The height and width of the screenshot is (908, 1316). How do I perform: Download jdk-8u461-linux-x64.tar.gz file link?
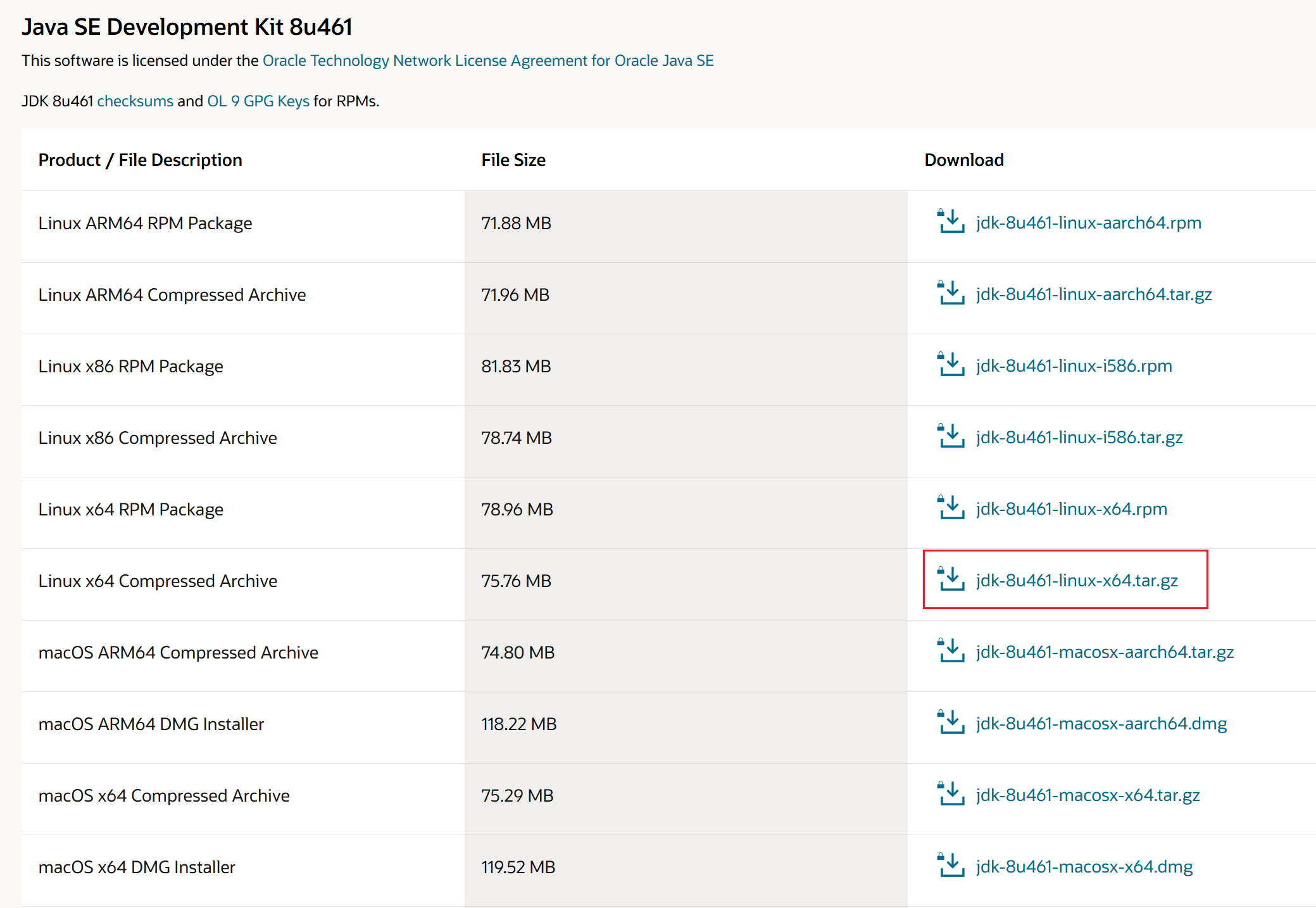[x=1076, y=581]
